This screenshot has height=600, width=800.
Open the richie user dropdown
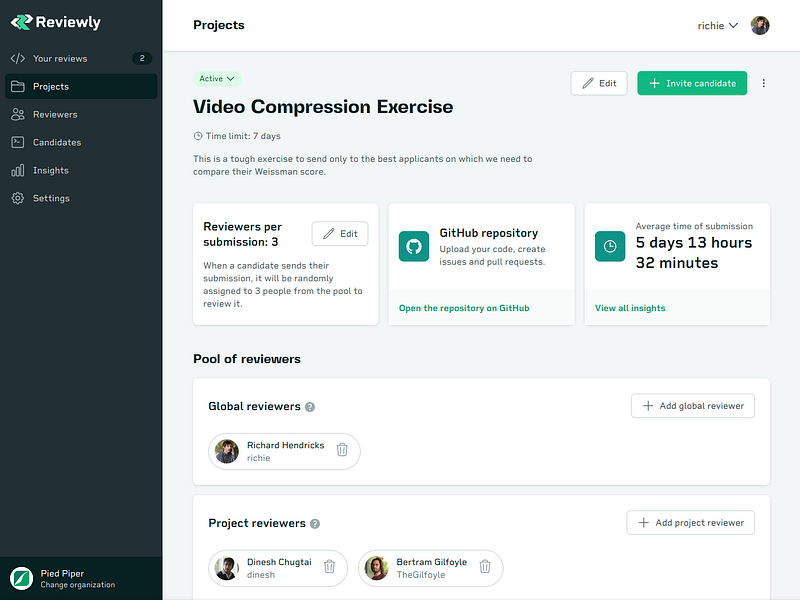click(717, 26)
